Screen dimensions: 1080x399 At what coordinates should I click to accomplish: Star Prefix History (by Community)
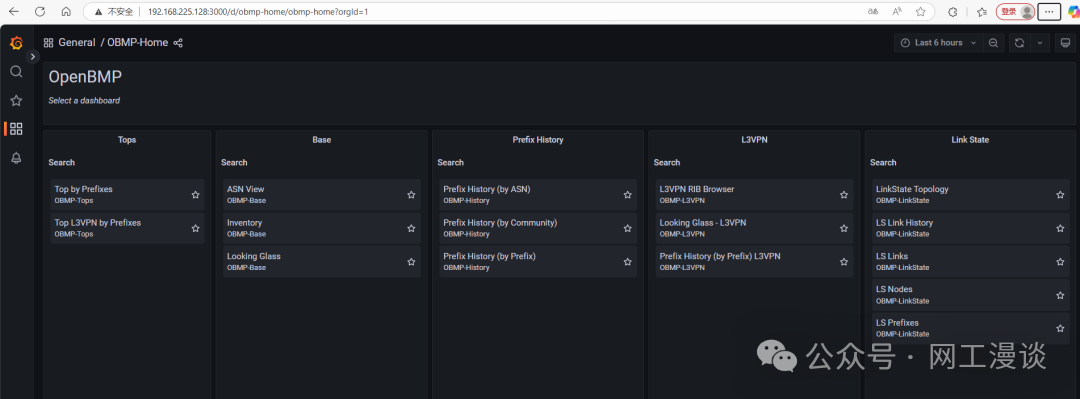click(x=627, y=228)
